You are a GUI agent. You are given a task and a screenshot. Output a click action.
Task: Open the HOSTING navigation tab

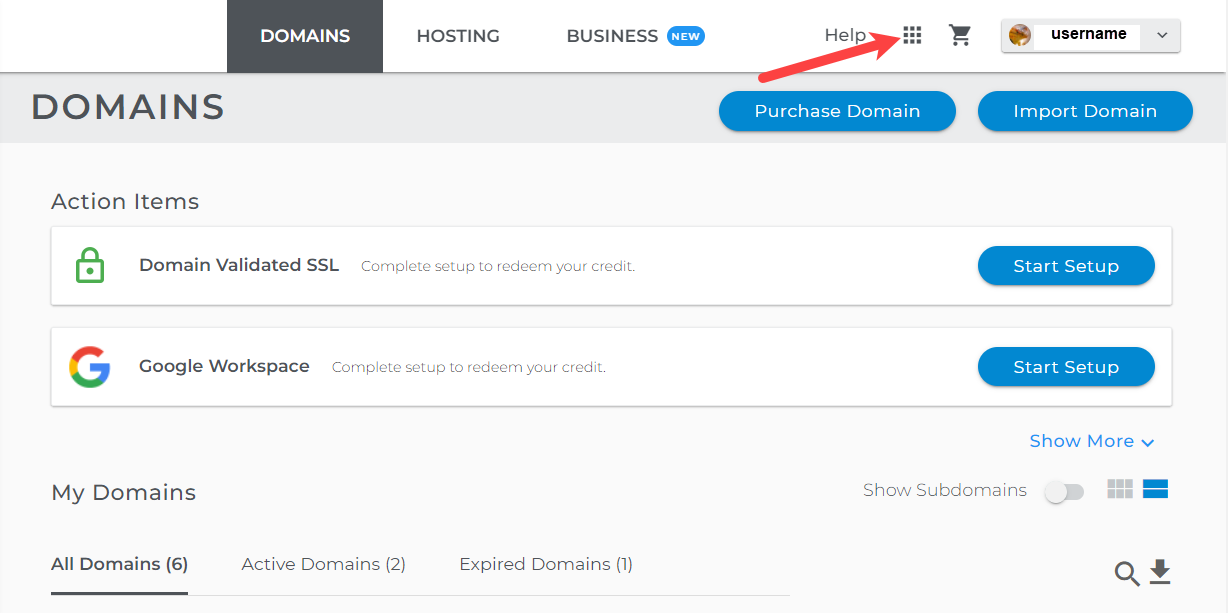458,36
